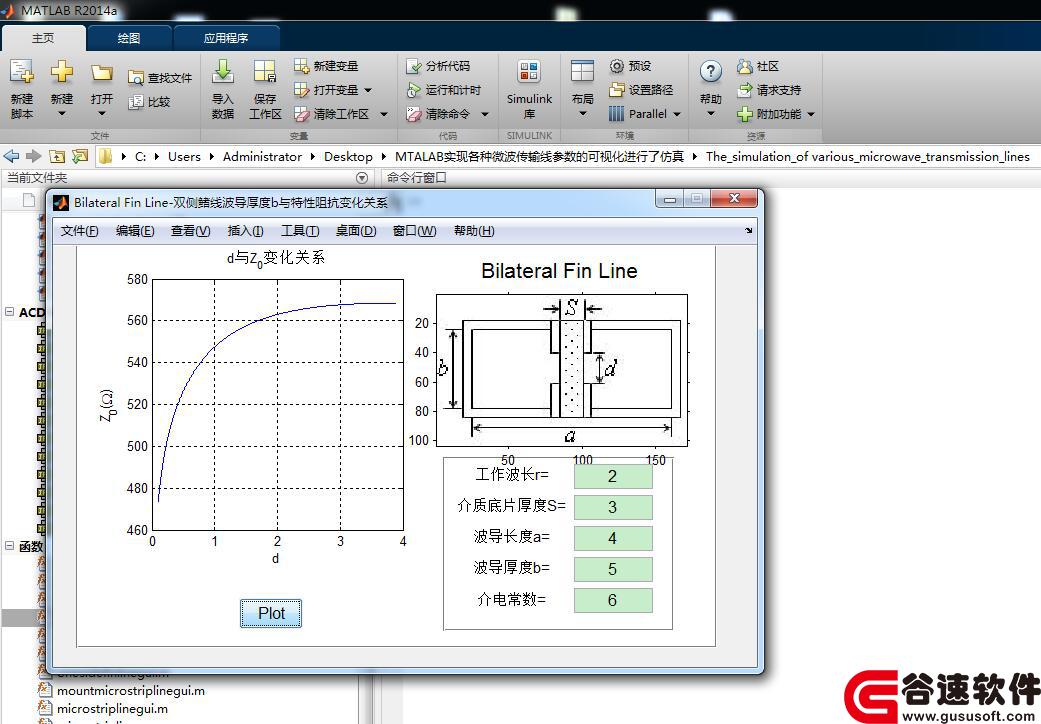
Task: Open the 帮助(H) menu in figure window
Action: click(474, 231)
